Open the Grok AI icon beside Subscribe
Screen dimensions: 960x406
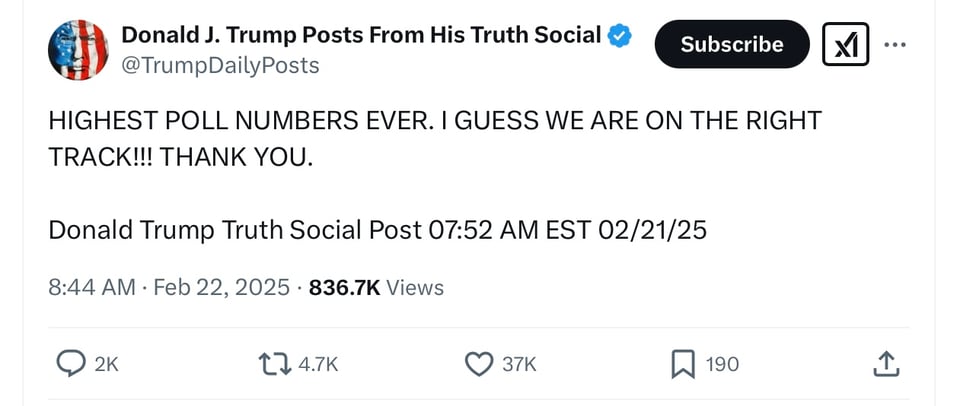tap(844, 44)
